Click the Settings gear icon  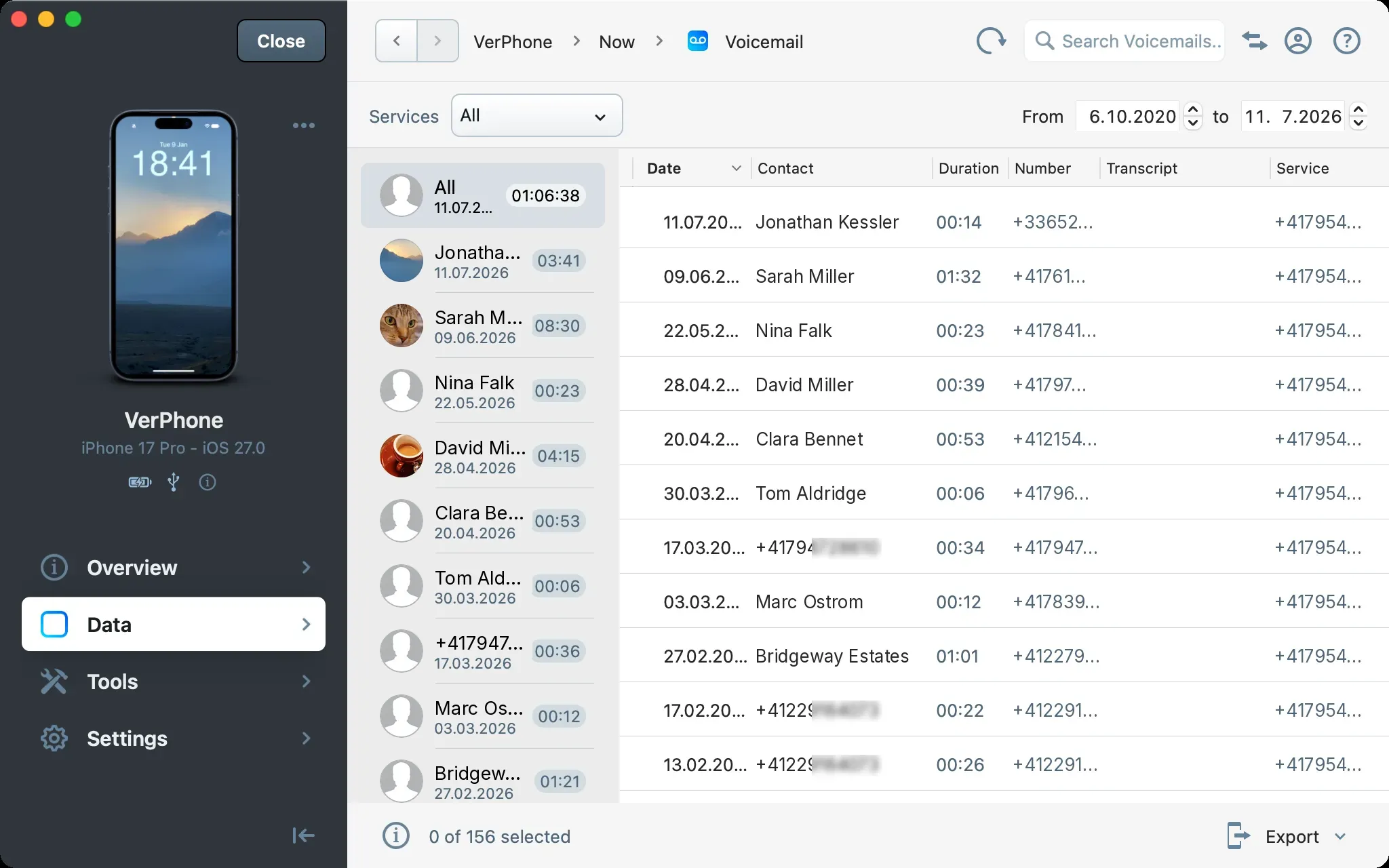point(54,738)
